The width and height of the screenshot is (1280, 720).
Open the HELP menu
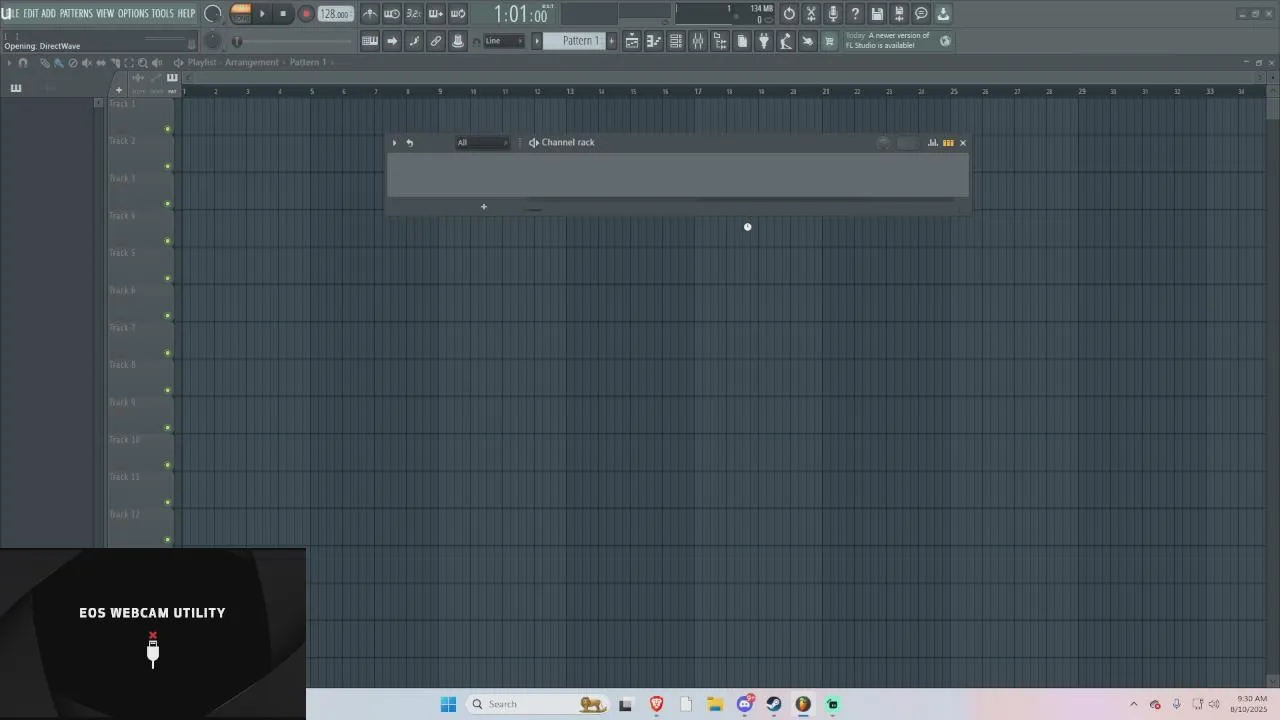coord(186,14)
